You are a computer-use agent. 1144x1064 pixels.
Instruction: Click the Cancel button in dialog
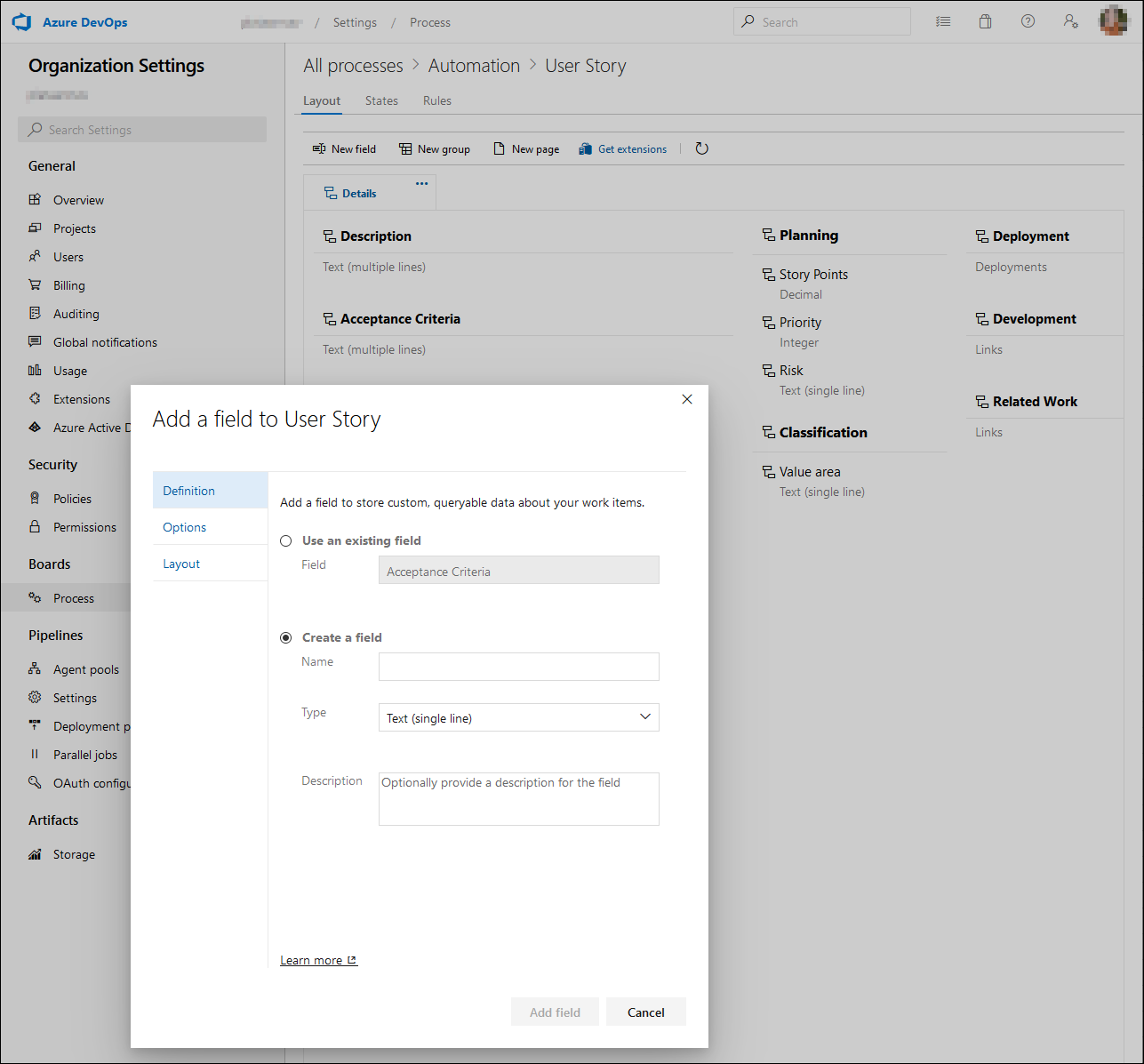646,1012
